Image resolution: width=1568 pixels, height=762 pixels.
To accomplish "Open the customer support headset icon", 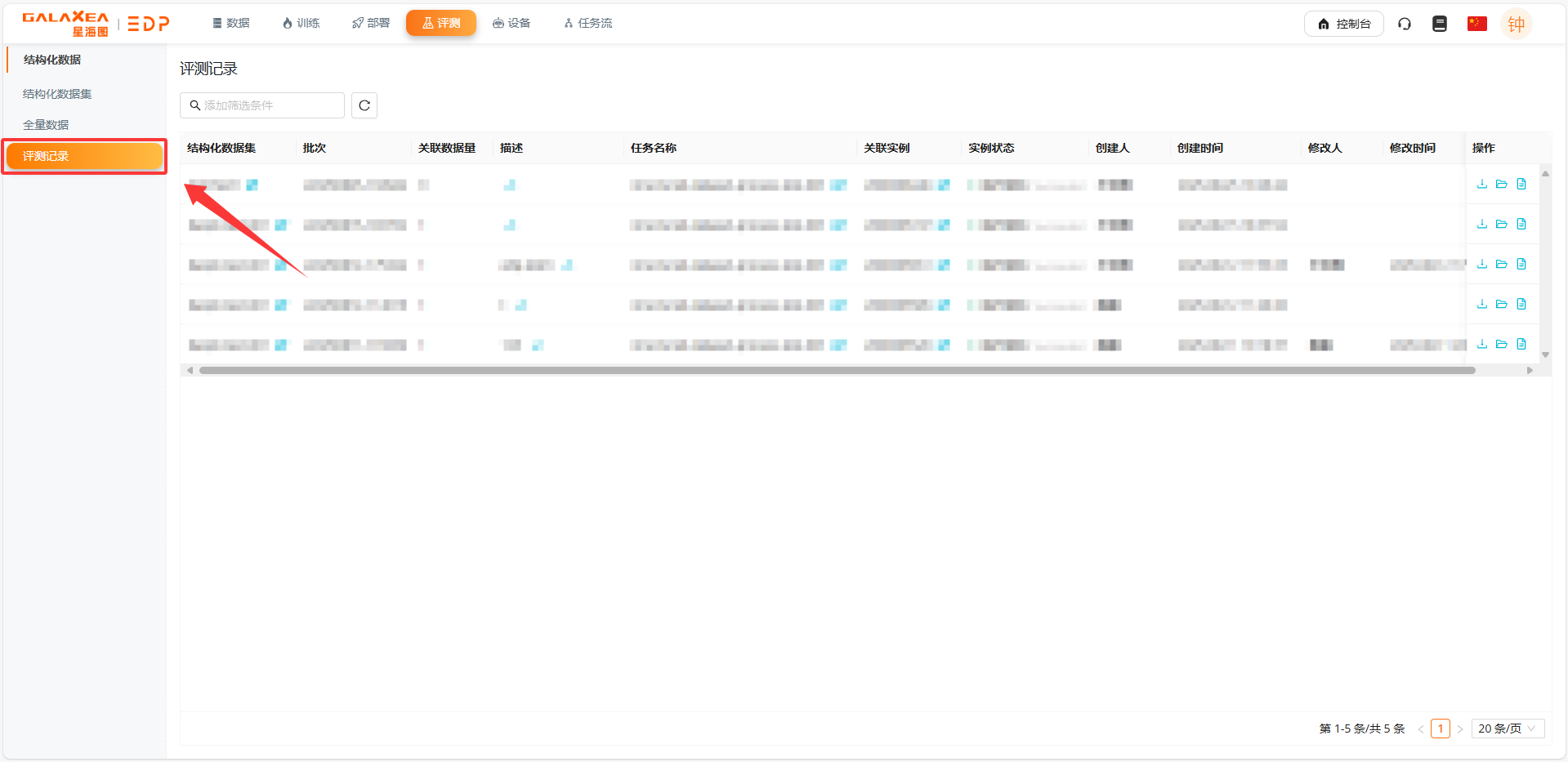I will pos(1404,24).
